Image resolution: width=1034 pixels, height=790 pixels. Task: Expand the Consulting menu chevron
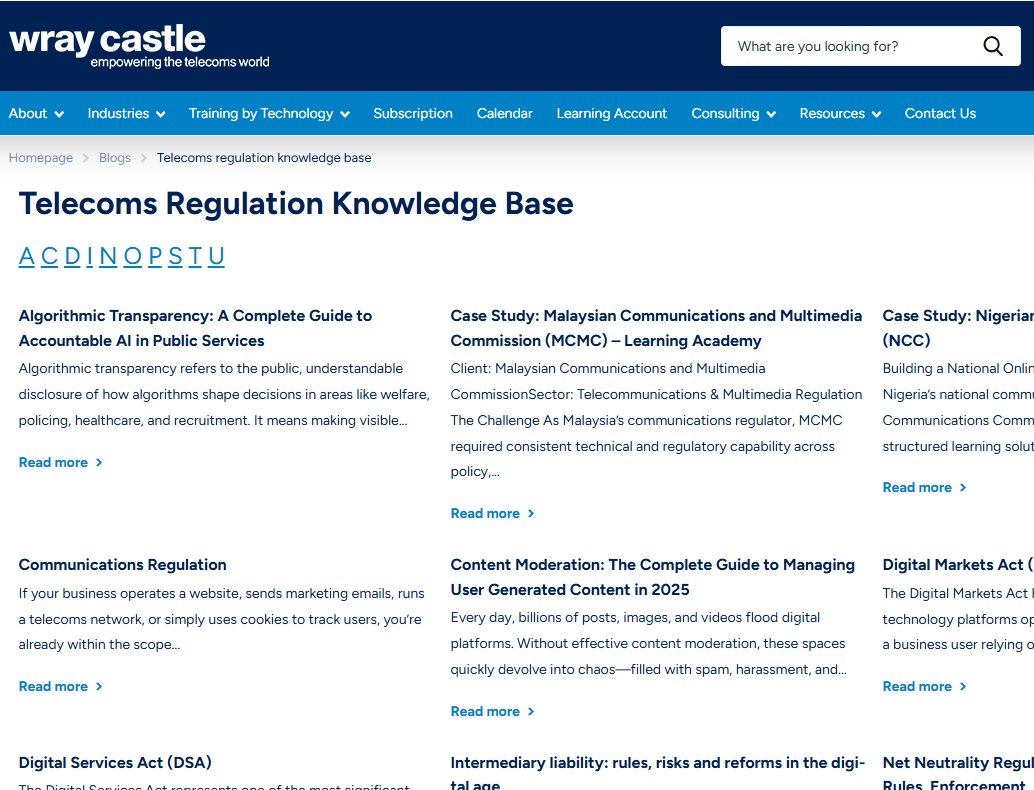click(770, 113)
